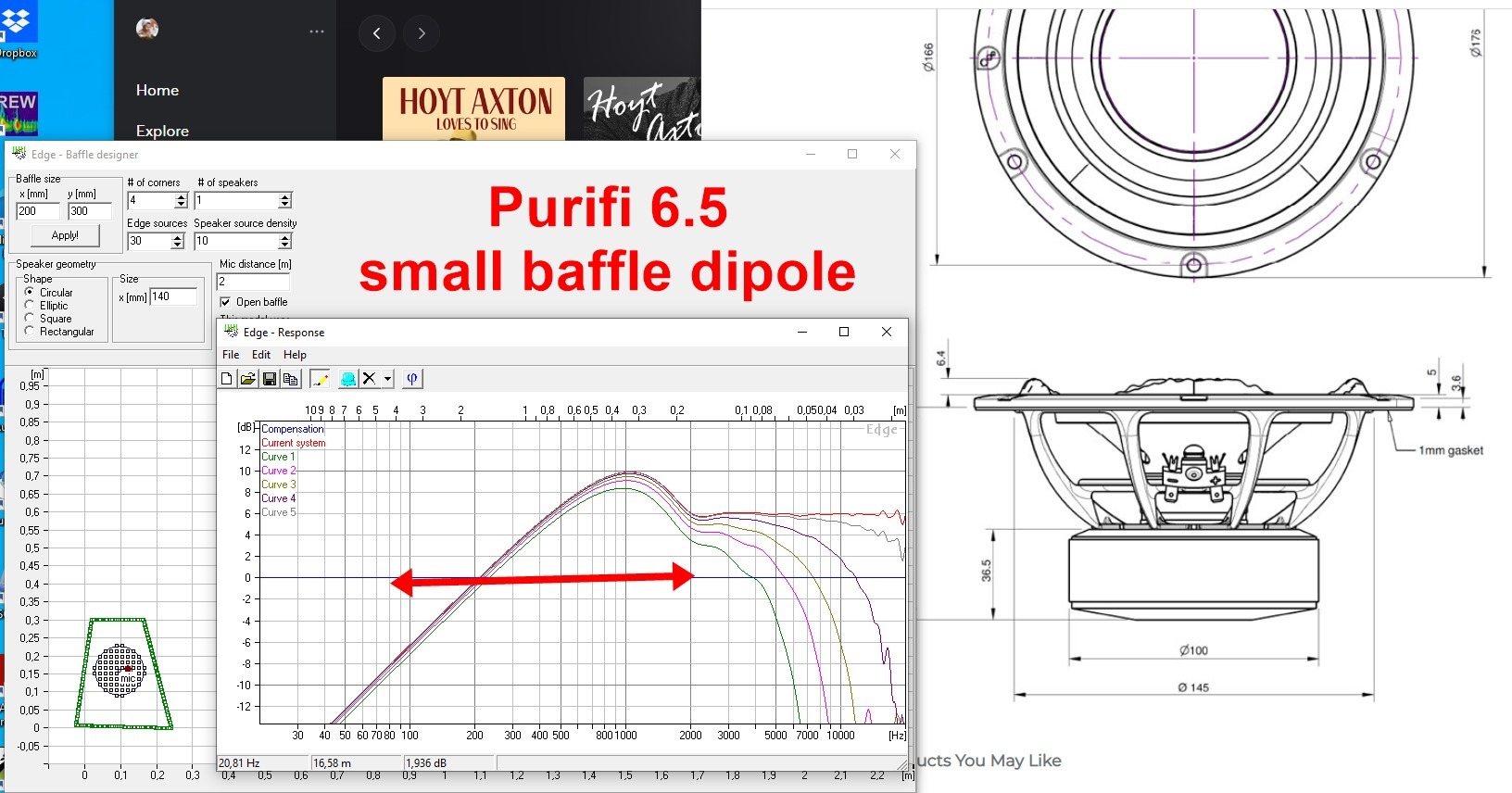Screen dimensions: 1512x793
Task: Open the Hoyt Axton Loves to Sing album
Action: tap(473, 108)
